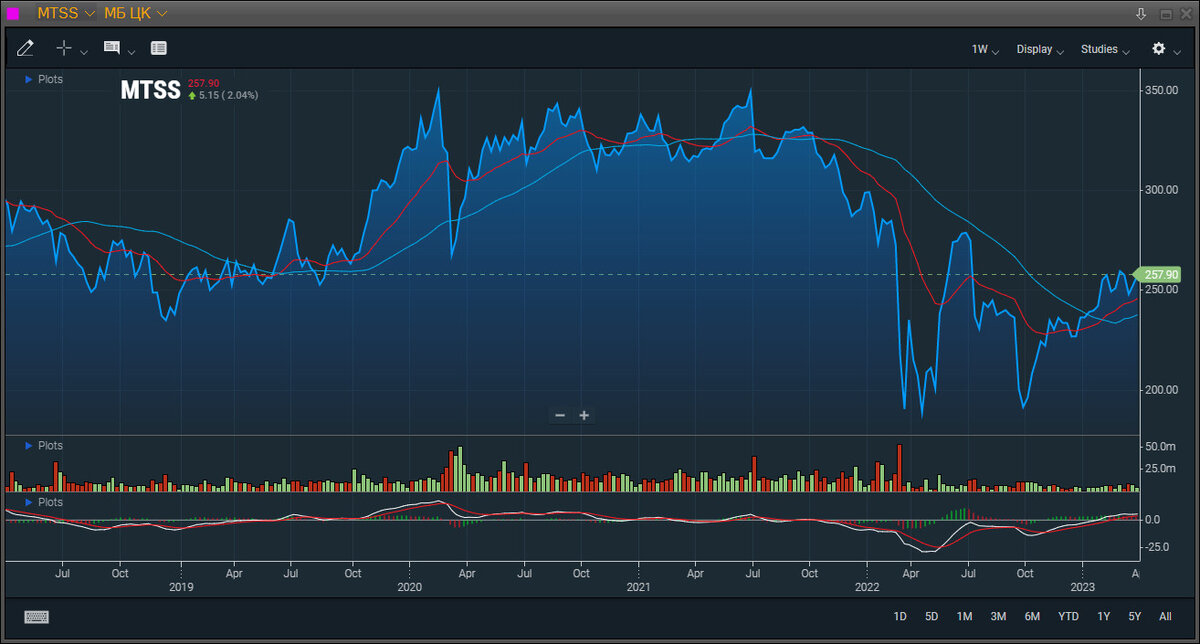This screenshot has width=1200, height=644.
Task: Activate the crosshair cursor tool
Action: [x=64, y=48]
